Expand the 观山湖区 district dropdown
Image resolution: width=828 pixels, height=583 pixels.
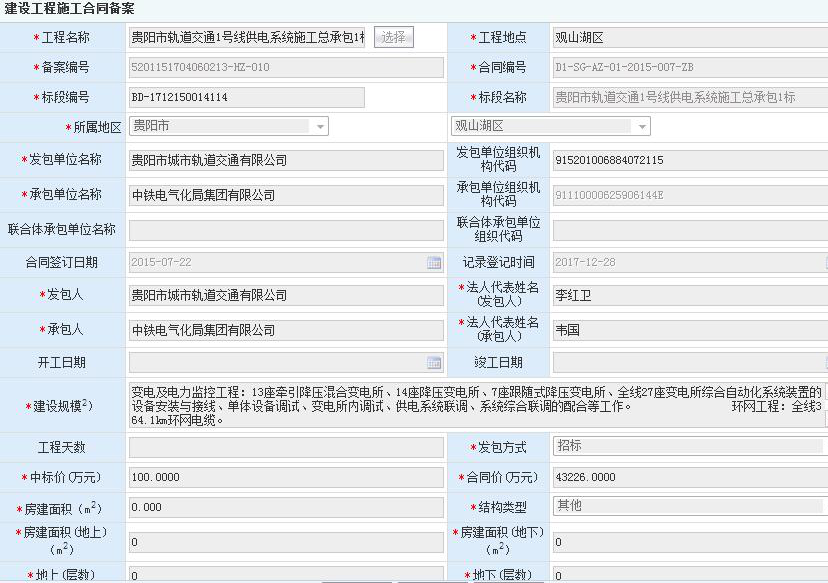[642, 126]
